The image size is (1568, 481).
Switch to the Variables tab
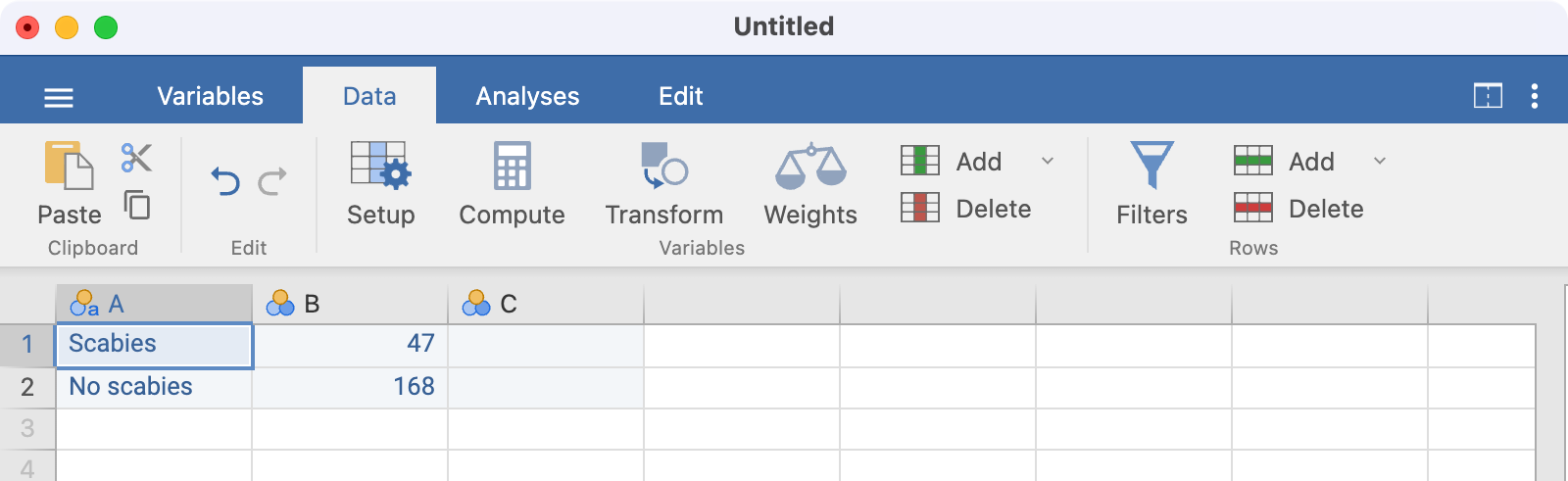pyautogui.click(x=210, y=96)
